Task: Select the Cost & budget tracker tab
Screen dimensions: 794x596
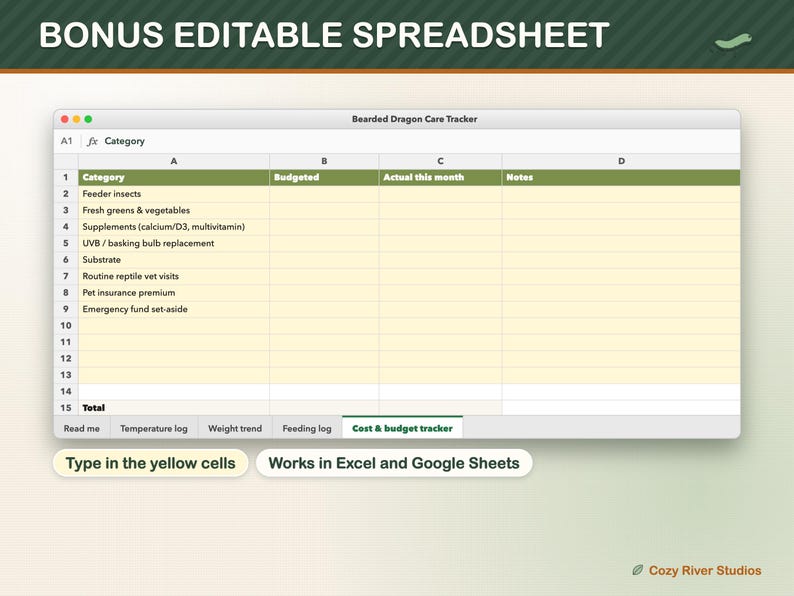Action: 403,428
